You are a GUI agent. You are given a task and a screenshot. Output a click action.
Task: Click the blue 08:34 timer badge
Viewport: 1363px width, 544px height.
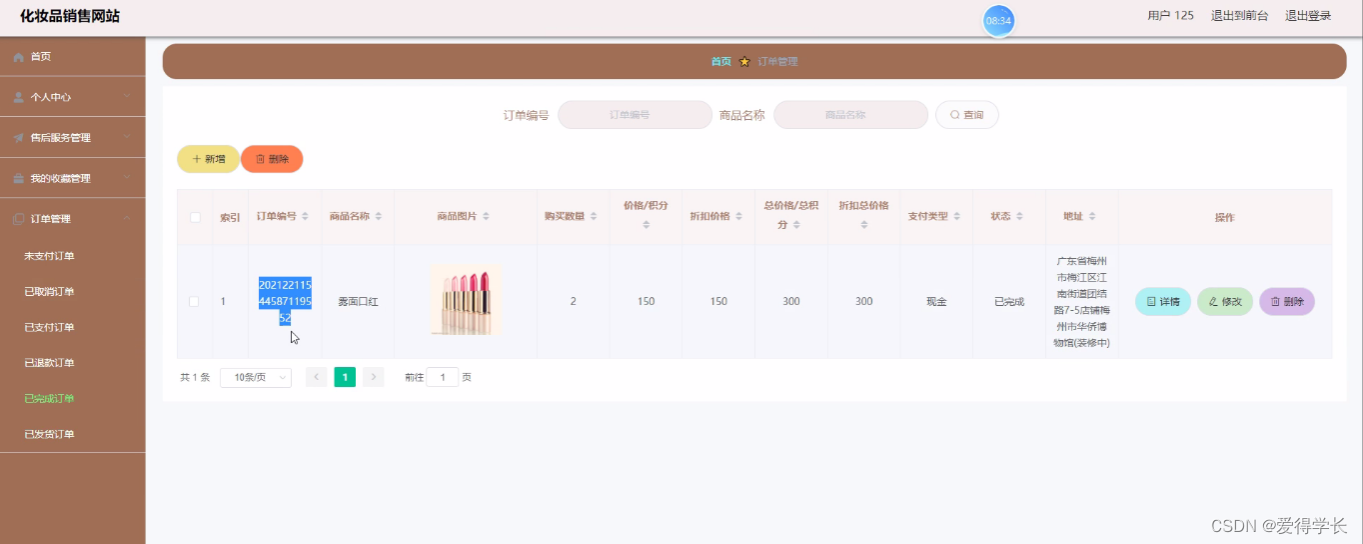tap(998, 20)
